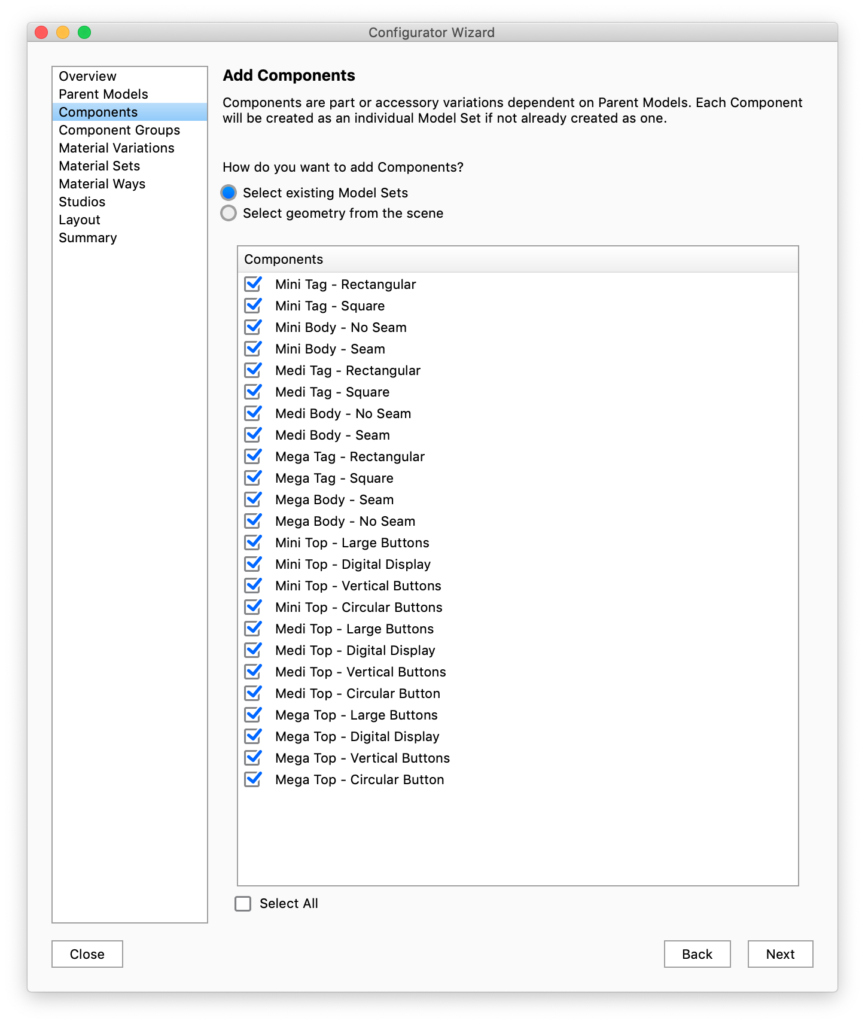Jump to the Studios step
The width and height of the screenshot is (865, 1024).
tap(82, 202)
